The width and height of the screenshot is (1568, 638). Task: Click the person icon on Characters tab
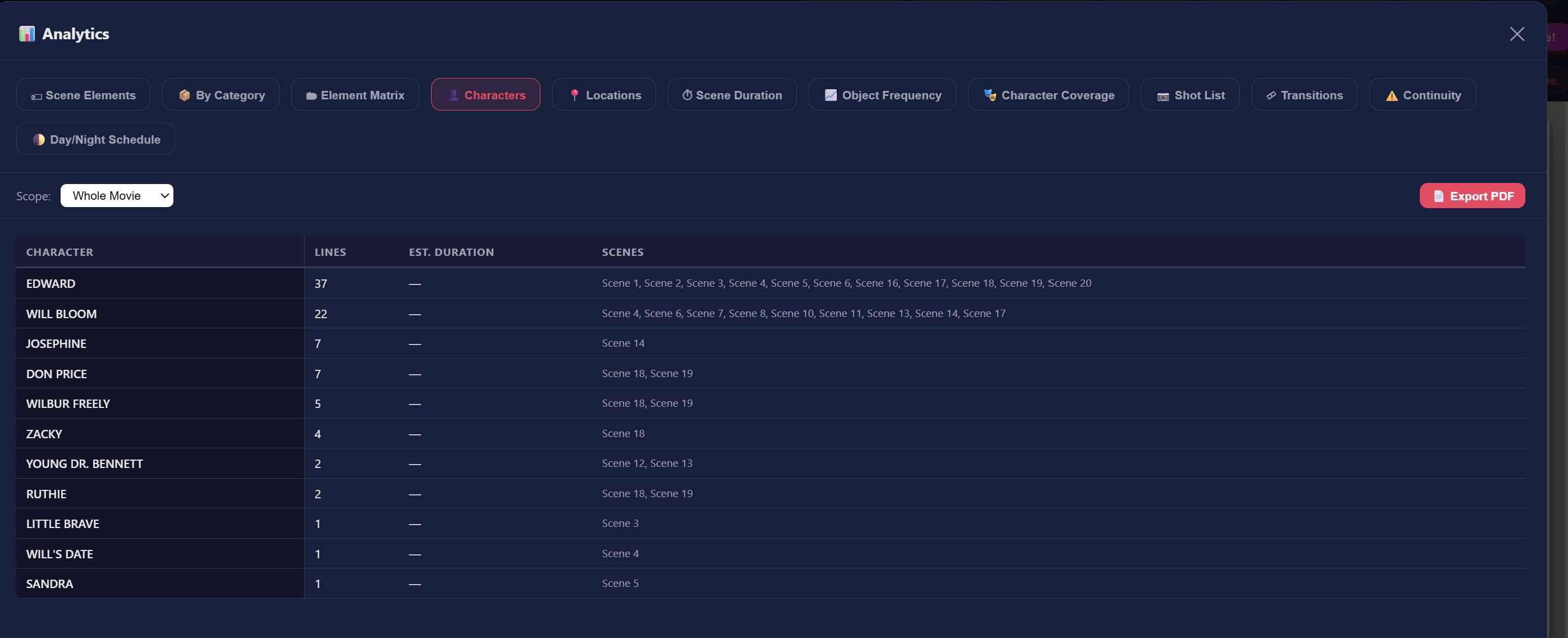tap(453, 95)
